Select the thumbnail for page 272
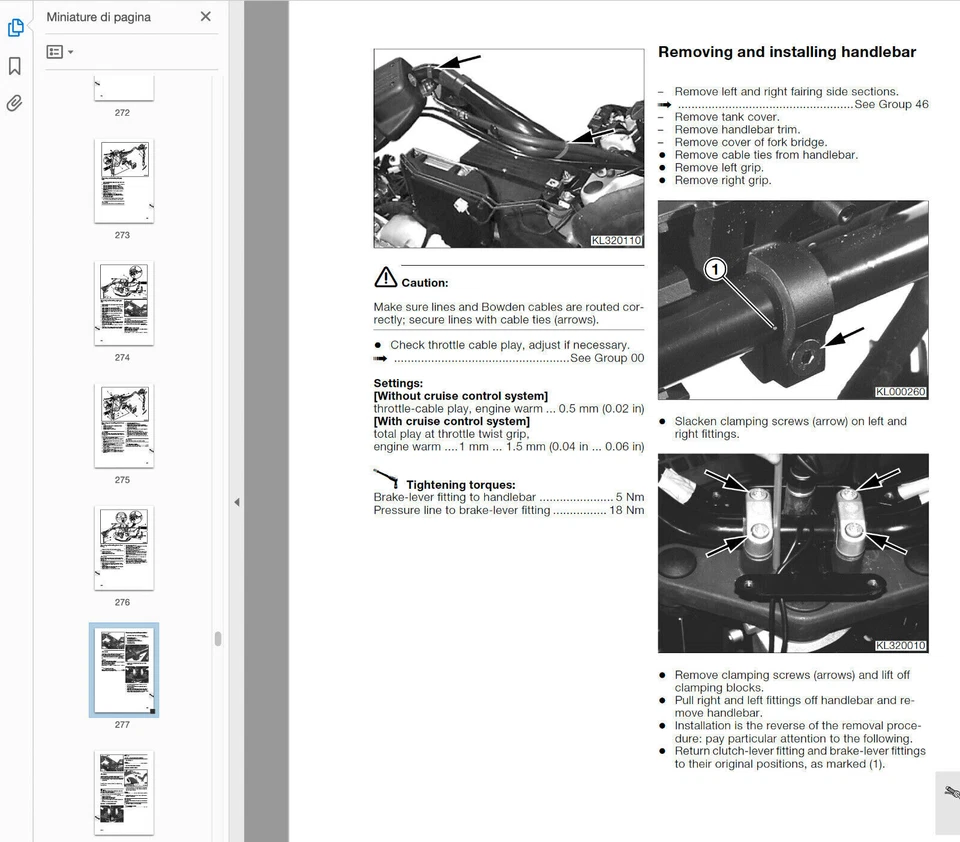Viewport: 960px width, 842px height. point(123,85)
